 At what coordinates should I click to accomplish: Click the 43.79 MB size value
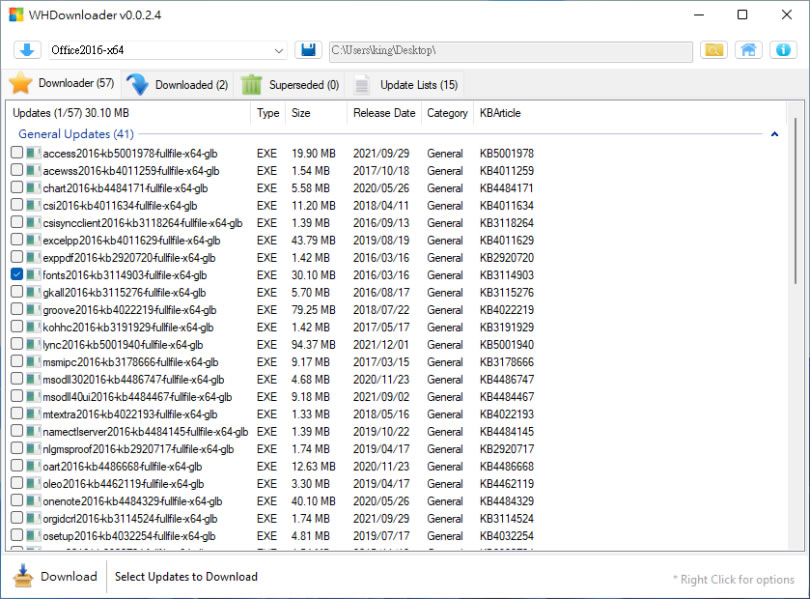(313, 240)
